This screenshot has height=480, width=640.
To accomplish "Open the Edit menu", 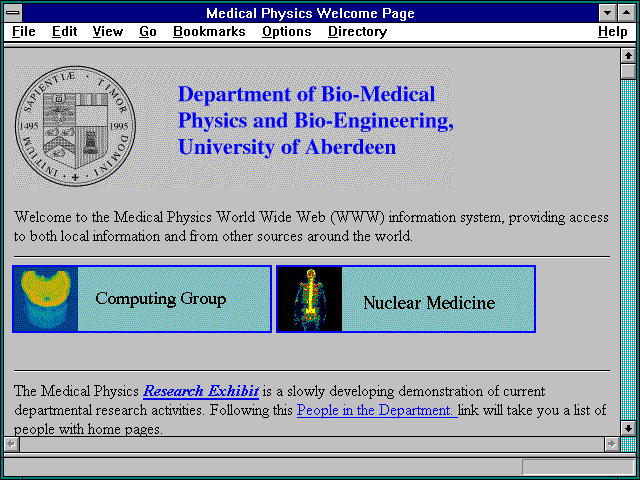I will pyautogui.click(x=64, y=32).
